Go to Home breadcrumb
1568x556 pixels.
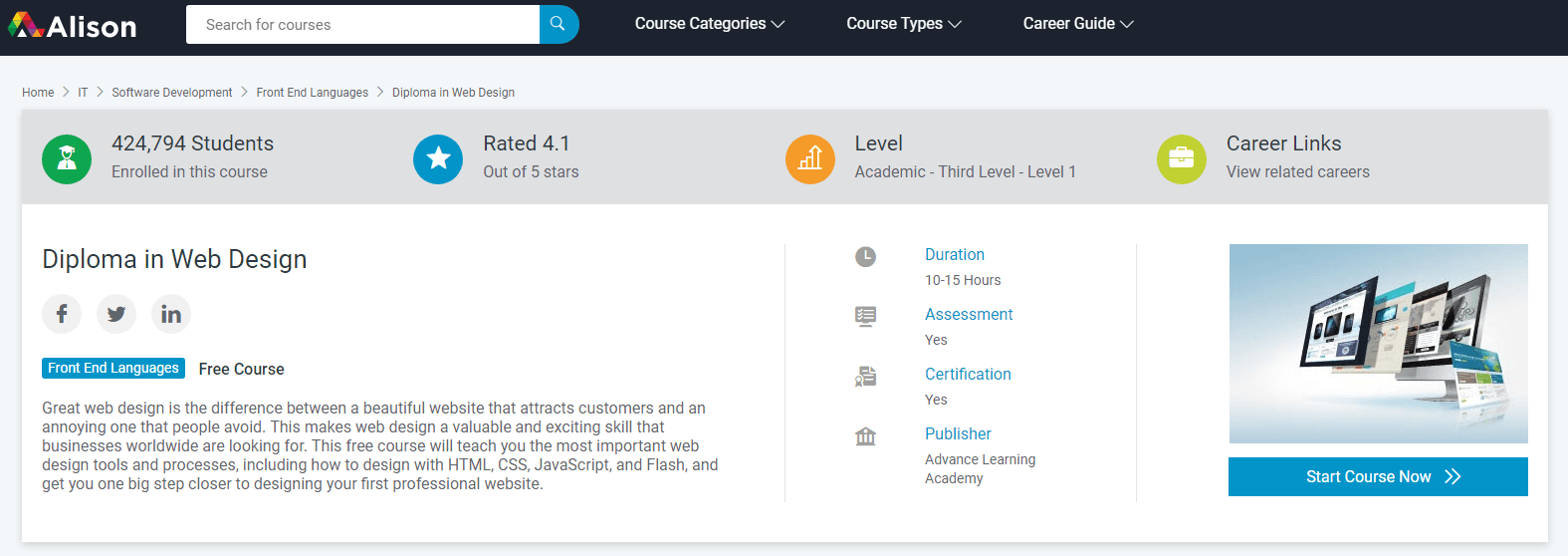pyautogui.click(x=38, y=93)
